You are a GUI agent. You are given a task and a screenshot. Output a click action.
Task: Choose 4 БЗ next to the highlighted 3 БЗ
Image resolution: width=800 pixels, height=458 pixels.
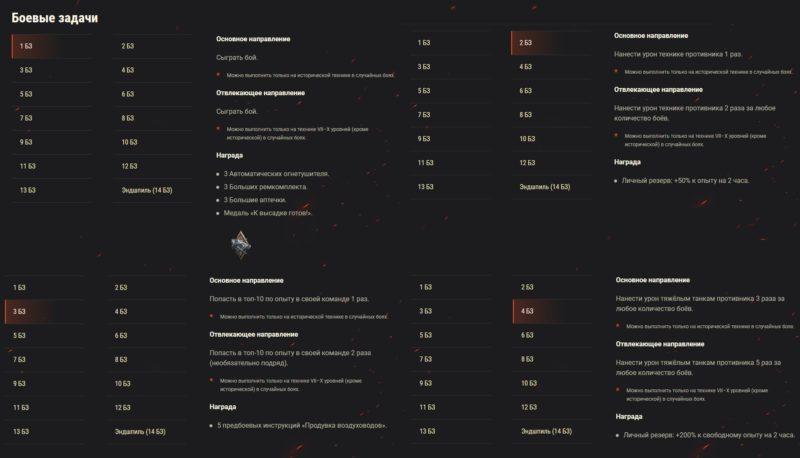tap(121, 312)
